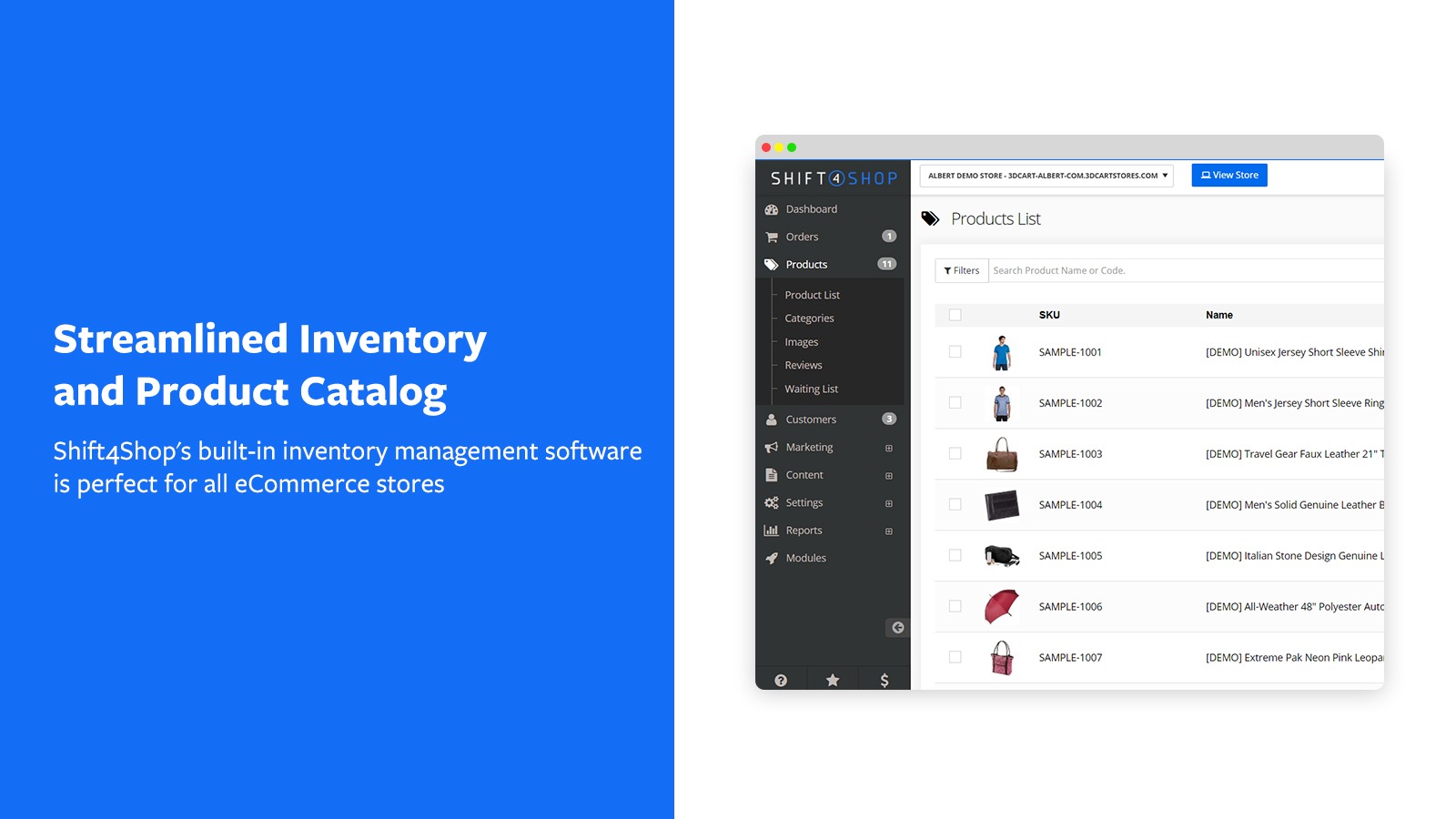Viewport: 1456px width, 819px height.
Task: Click the Reports bar chart icon
Action: click(772, 531)
